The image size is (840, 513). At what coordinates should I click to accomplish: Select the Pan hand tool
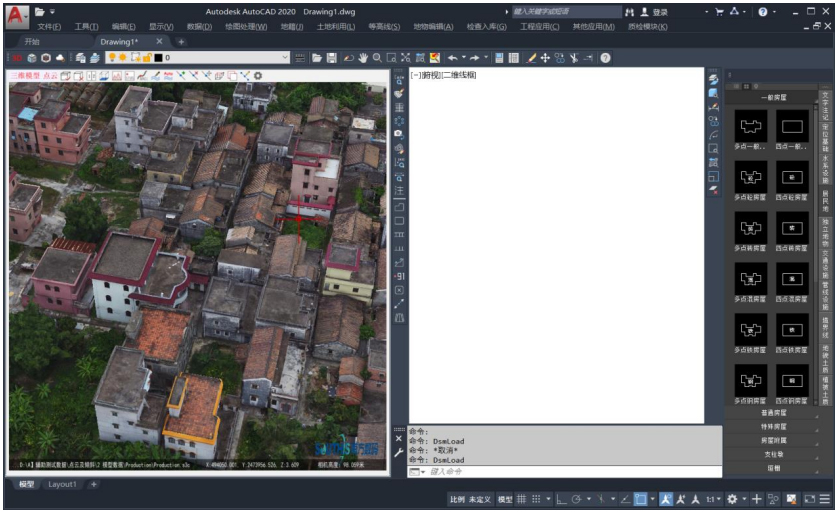point(363,58)
